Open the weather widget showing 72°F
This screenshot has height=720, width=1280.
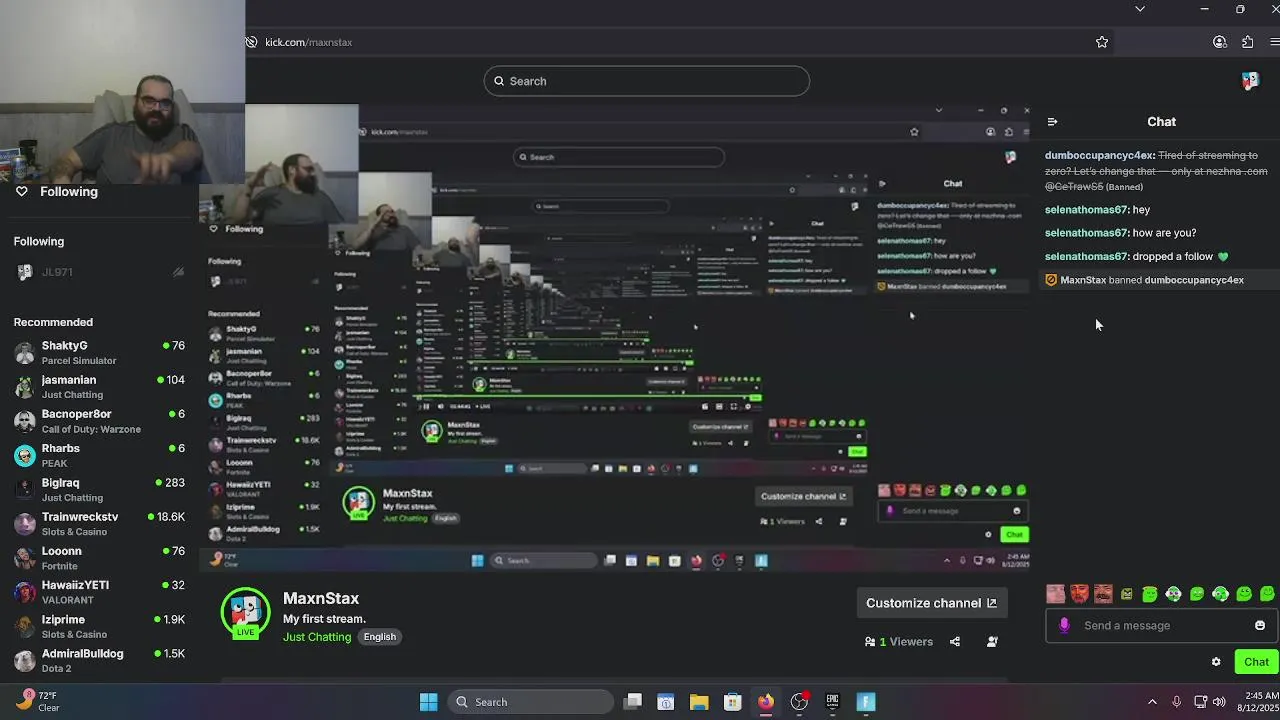click(38, 701)
